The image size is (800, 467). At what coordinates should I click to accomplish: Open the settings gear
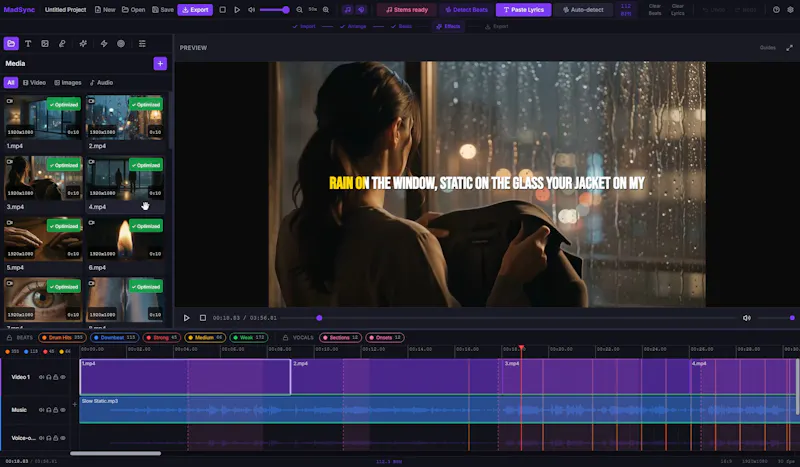pos(791,10)
